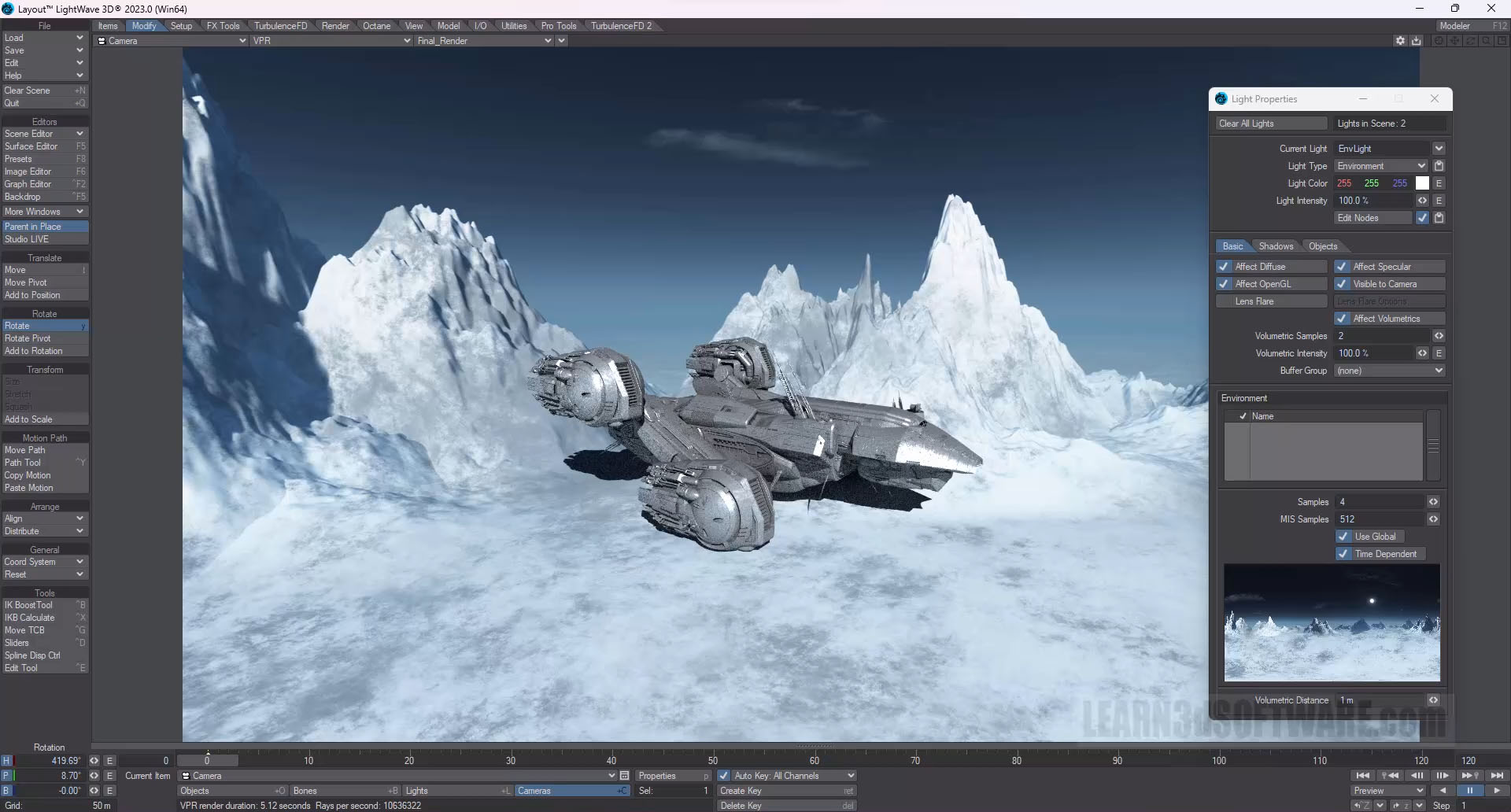Click the environment preview thumbnail
The image size is (1511, 812).
pos(1331,622)
